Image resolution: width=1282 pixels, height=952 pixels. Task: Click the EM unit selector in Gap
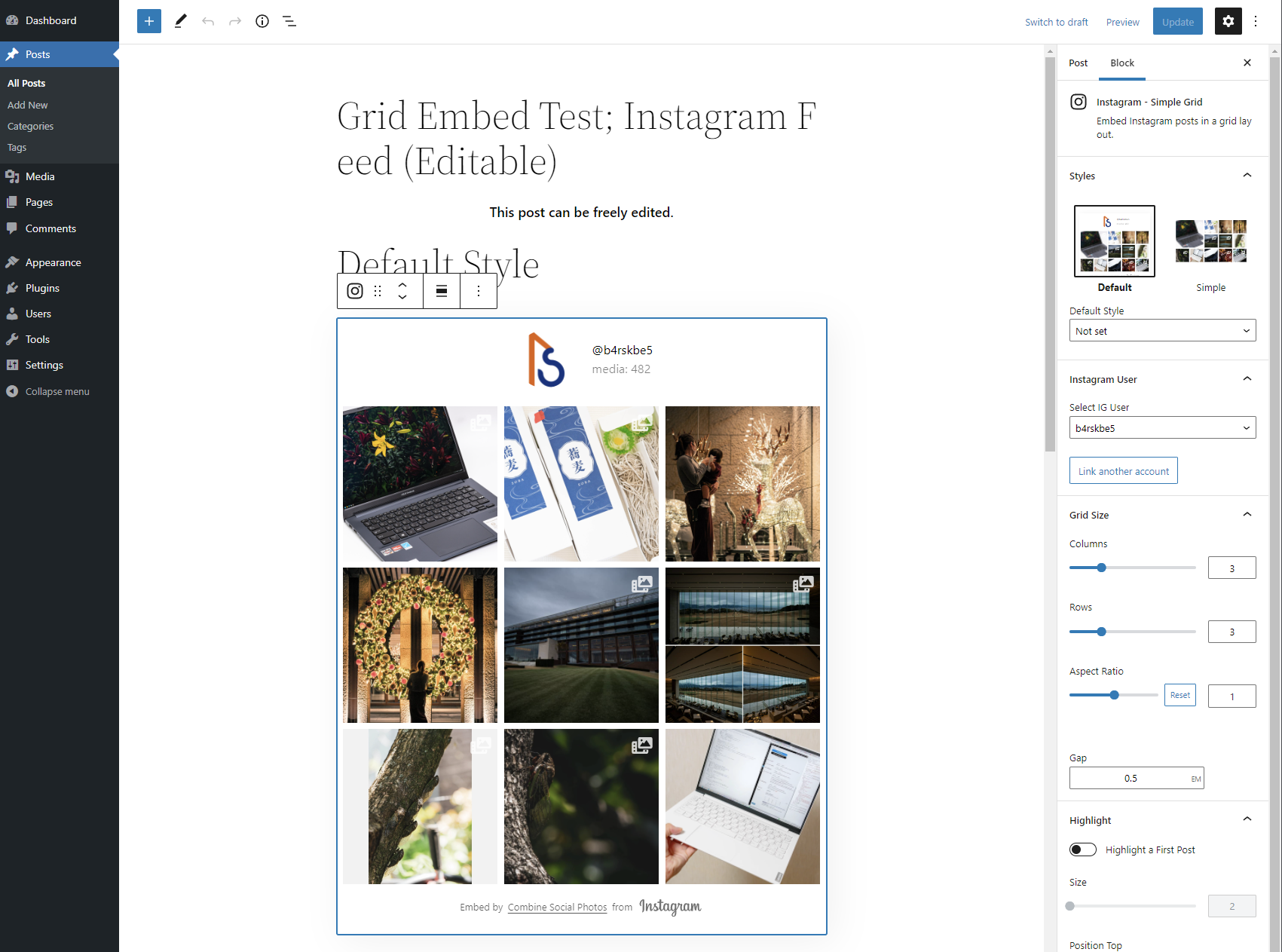click(x=1196, y=779)
